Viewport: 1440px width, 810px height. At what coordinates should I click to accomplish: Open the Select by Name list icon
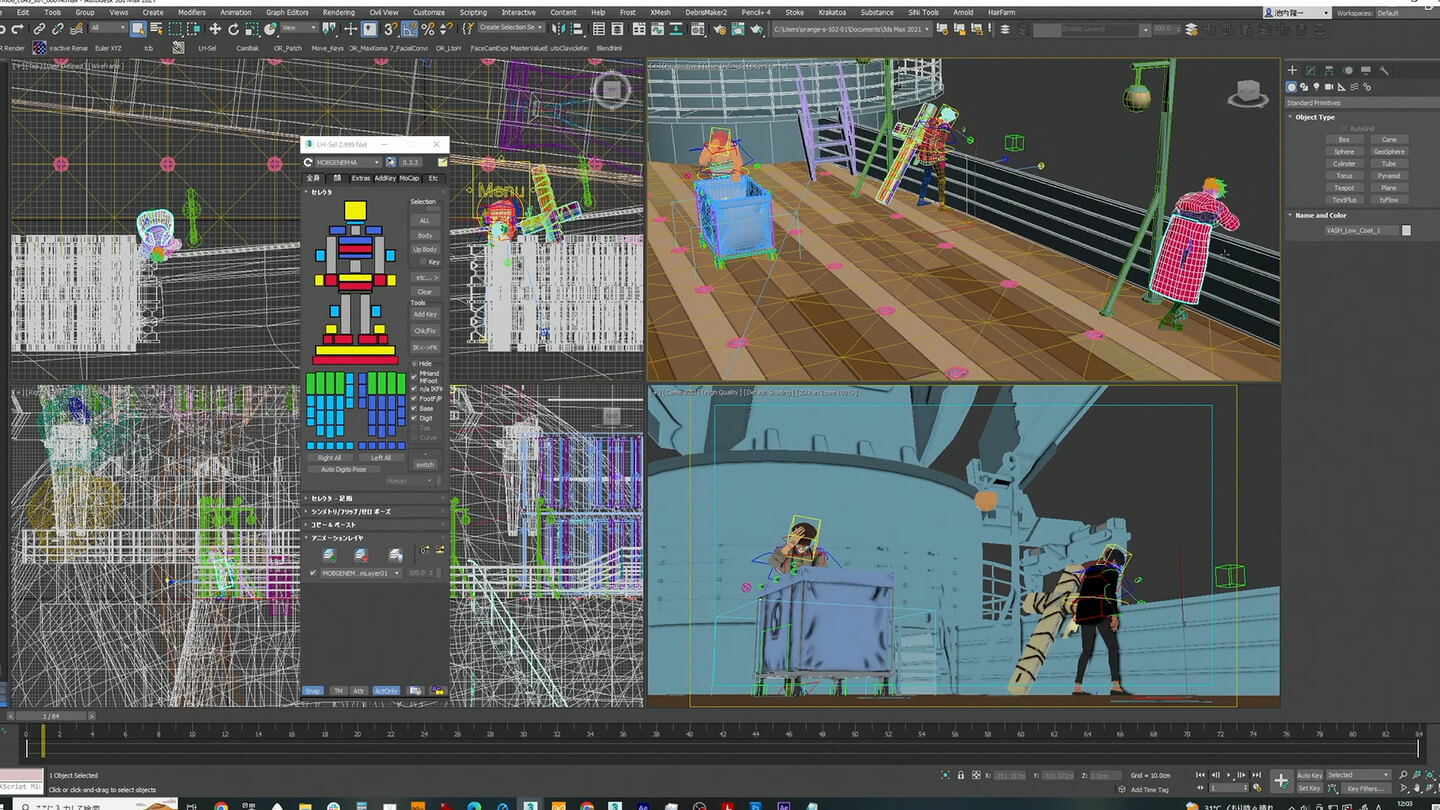coord(157,28)
